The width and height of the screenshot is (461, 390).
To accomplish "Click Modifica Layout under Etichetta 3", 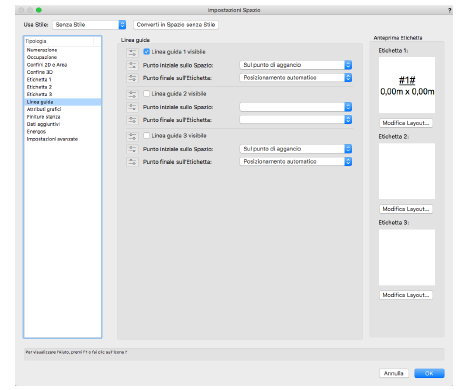I will [406, 295].
